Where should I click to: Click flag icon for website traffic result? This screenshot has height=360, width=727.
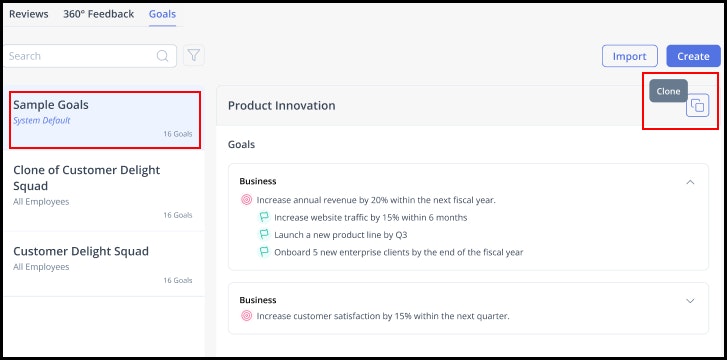point(264,217)
